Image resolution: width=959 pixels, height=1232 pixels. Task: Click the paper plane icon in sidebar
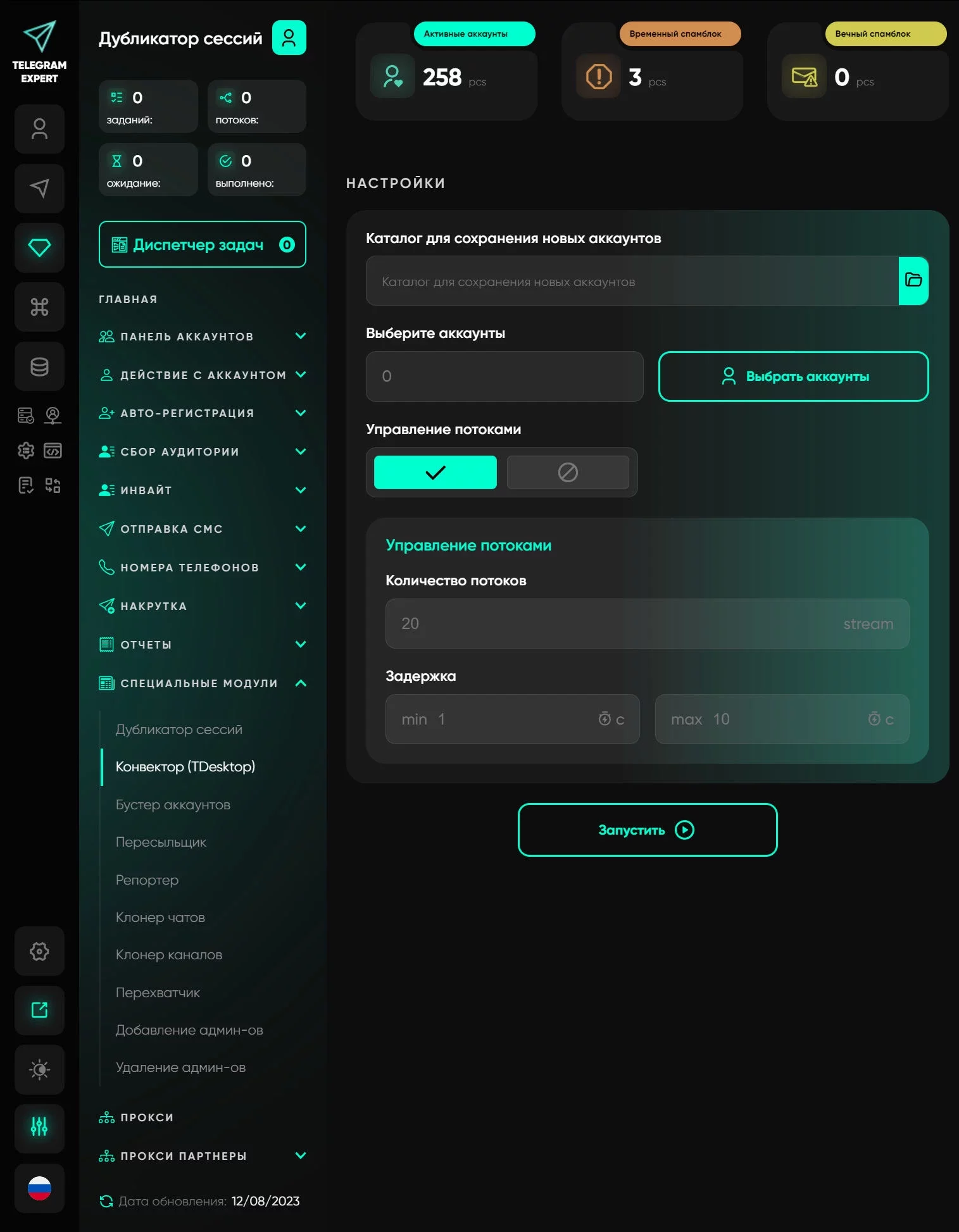pos(39,188)
